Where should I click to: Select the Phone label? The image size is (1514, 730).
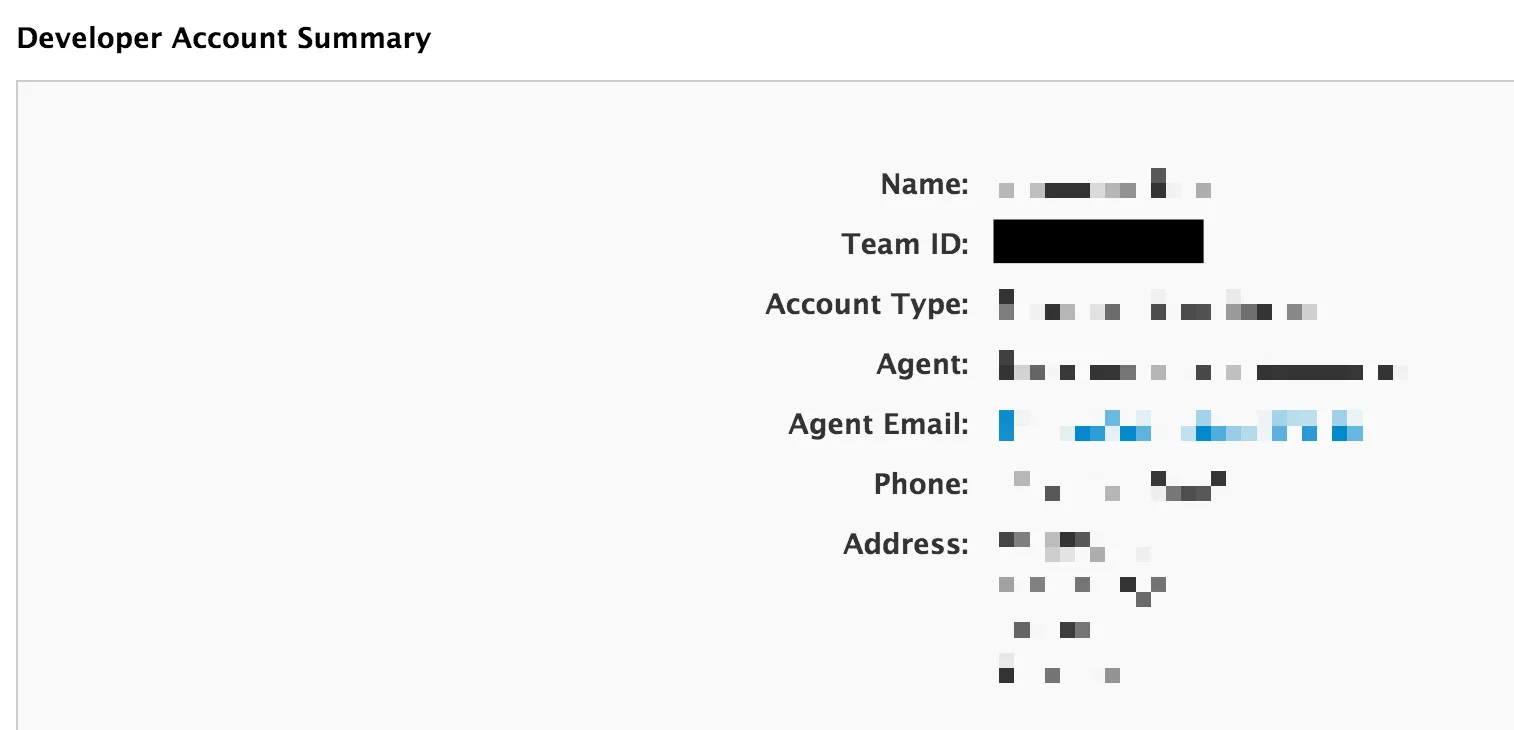[921, 485]
